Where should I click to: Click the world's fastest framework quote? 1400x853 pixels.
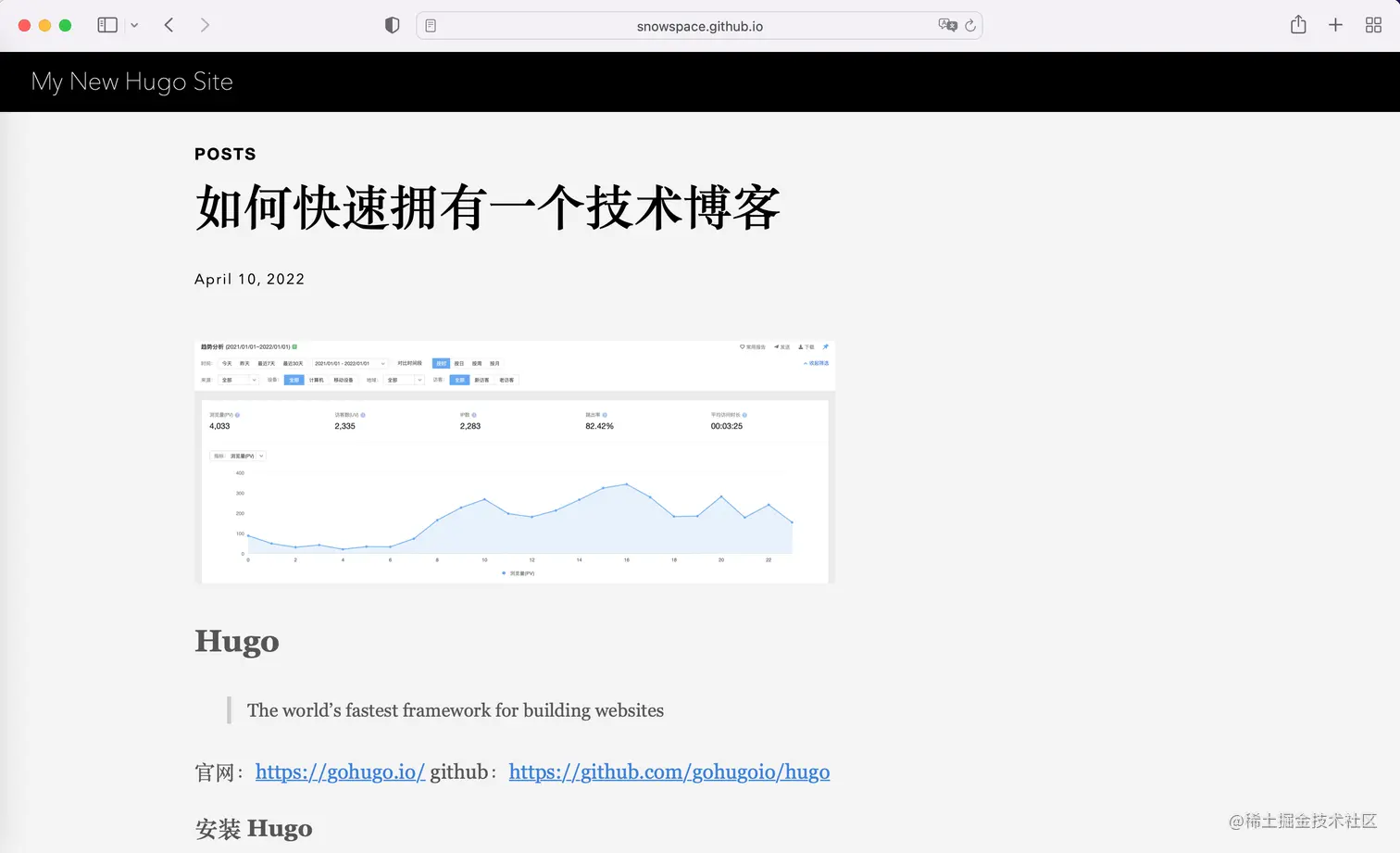click(456, 710)
